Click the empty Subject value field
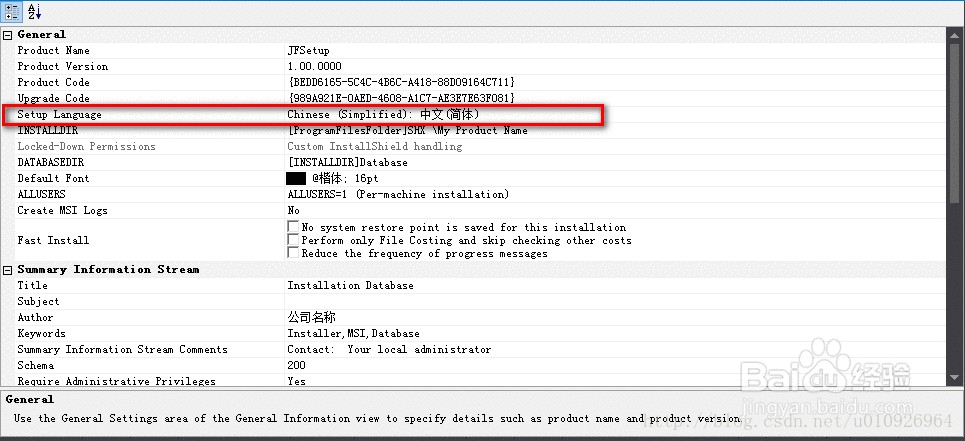The width and height of the screenshot is (965, 441). (x=614, y=301)
